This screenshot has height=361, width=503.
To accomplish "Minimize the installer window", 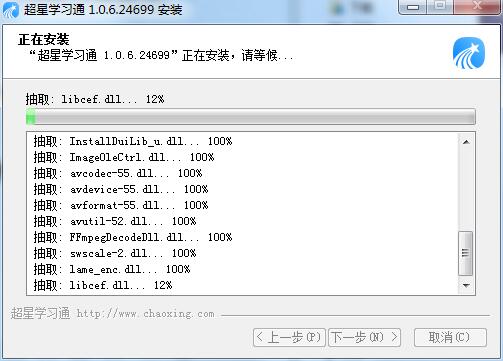I will (x=413, y=7).
